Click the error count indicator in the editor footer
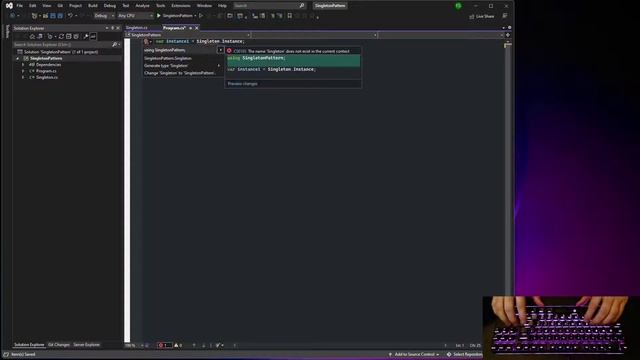 [x=164, y=345]
